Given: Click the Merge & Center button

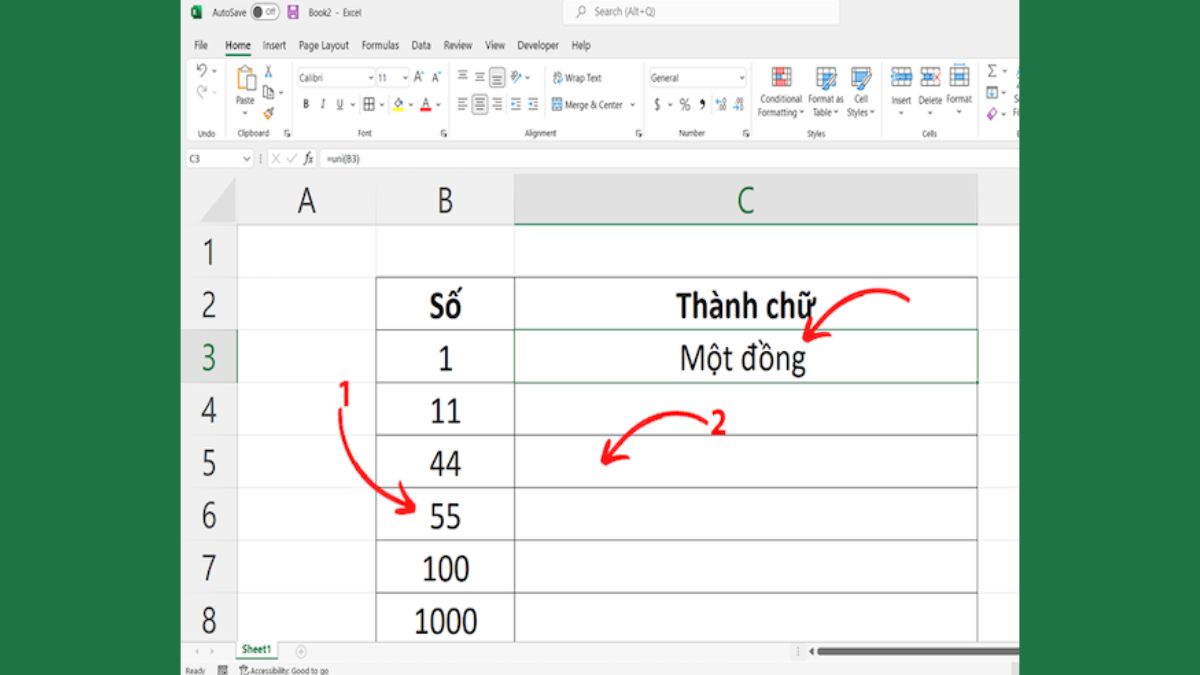Looking at the screenshot, I should 588,104.
